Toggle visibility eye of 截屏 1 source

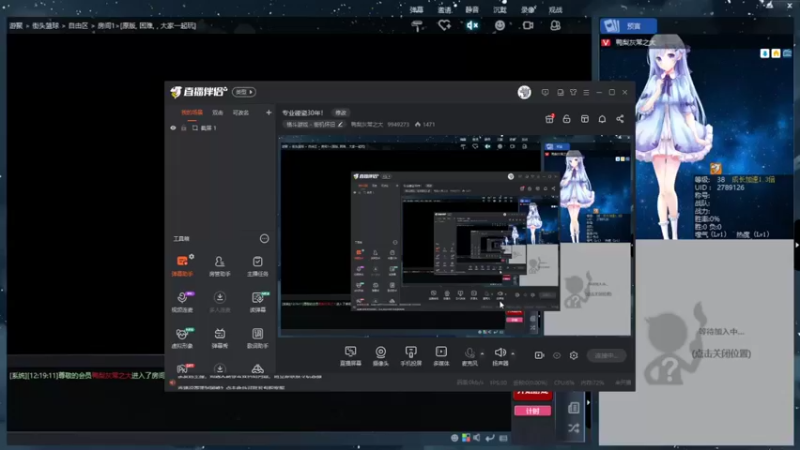[173, 128]
